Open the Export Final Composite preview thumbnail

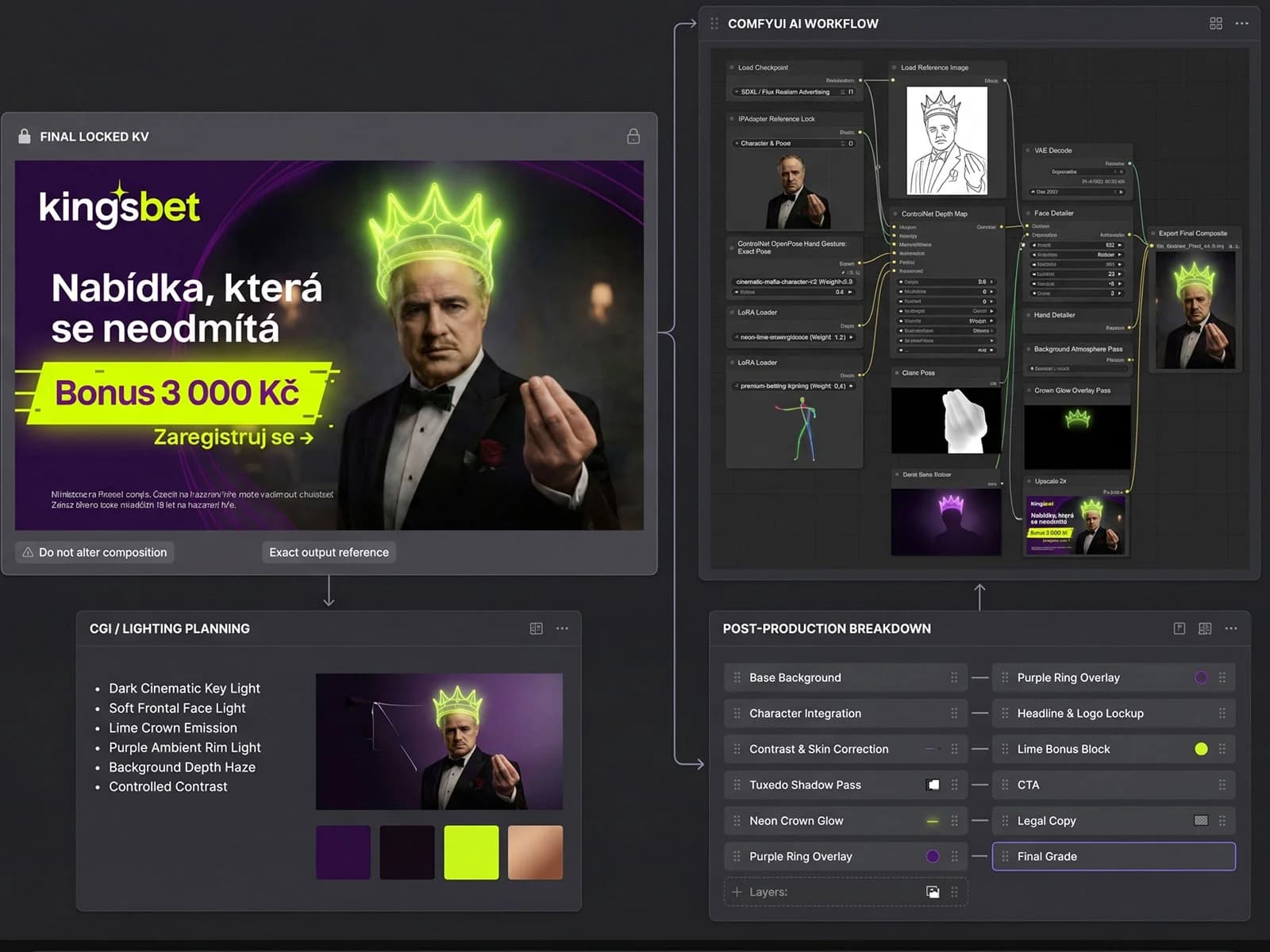click(x=1195, y=310)
